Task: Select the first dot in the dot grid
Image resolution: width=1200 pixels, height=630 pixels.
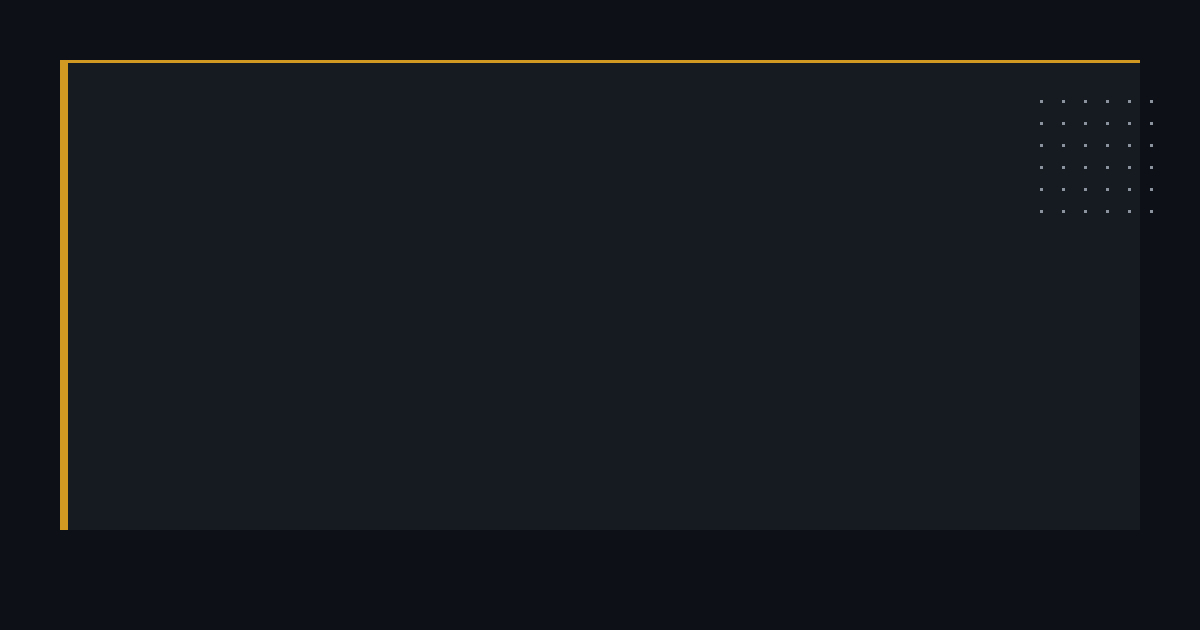Action: click(x=1041, y=101)
